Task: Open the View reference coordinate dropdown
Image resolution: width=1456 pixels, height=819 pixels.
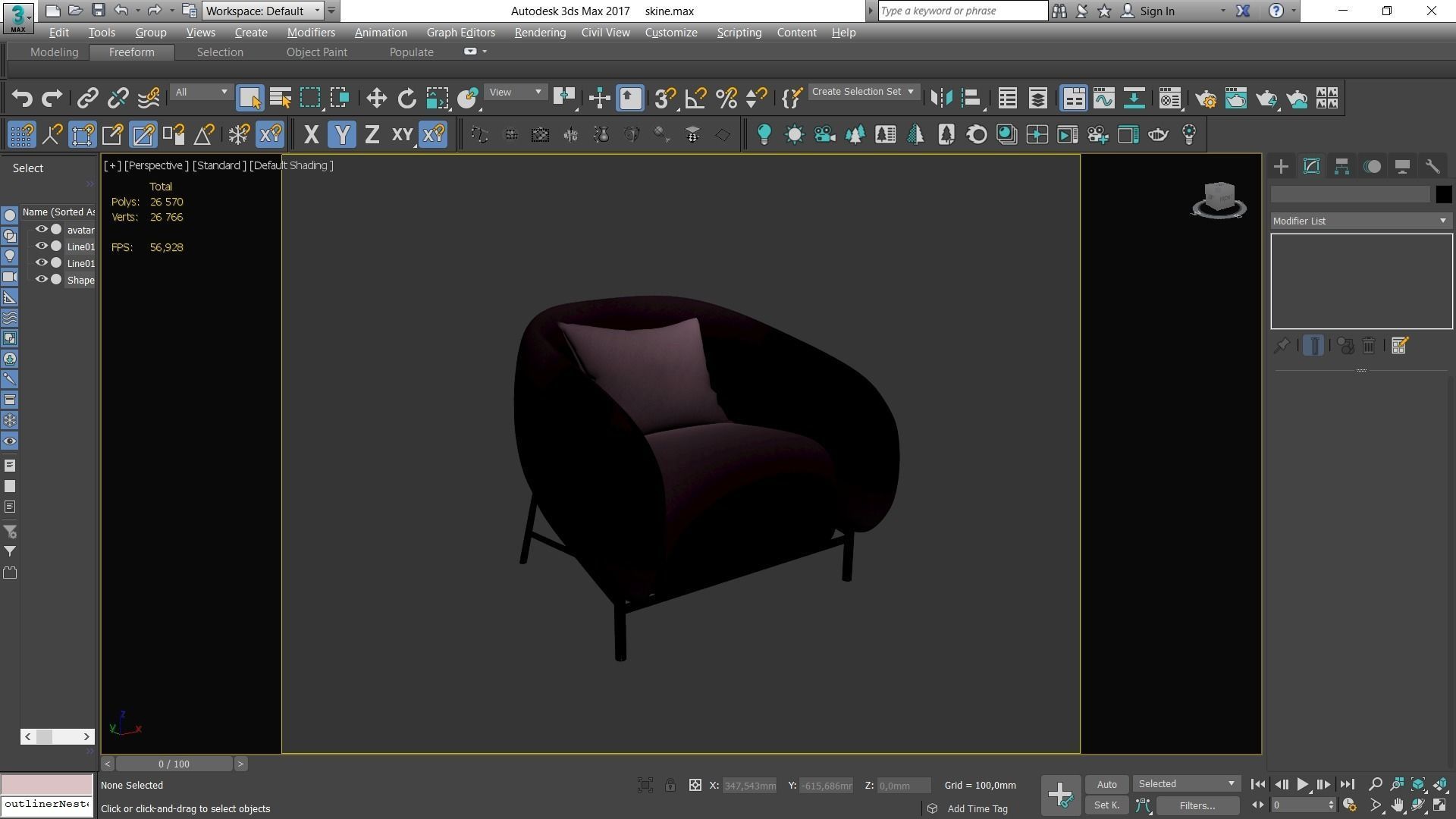Action: tap(515, 92)
